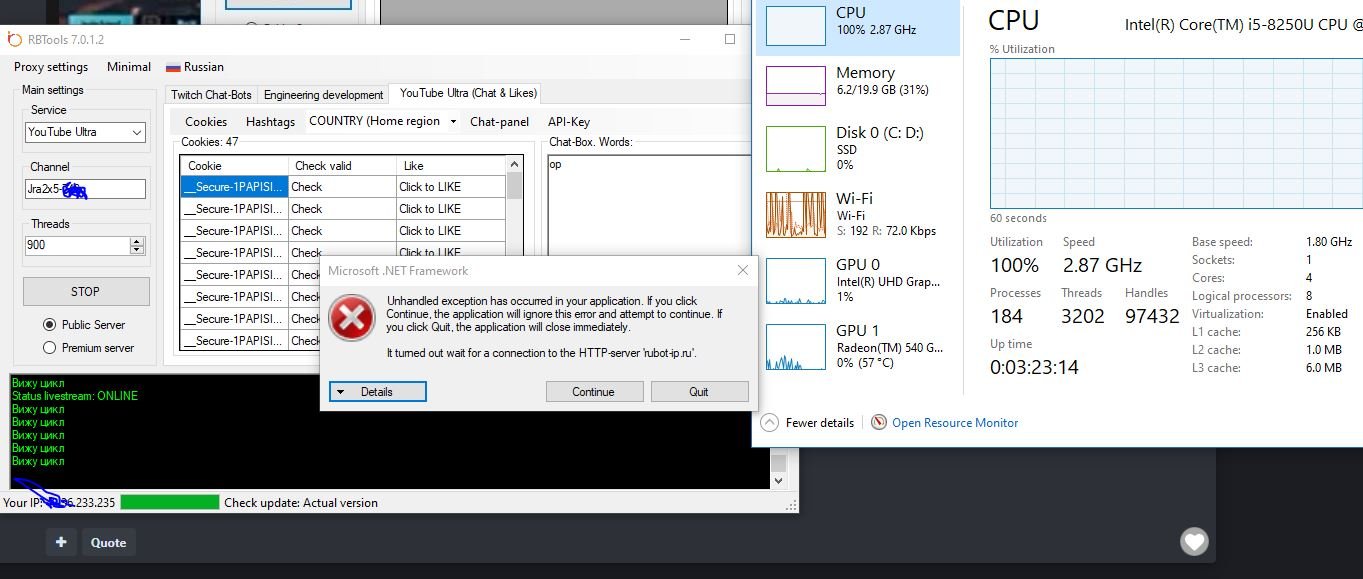The image size is (1363, 579).
Task: Click the plus icon button below window
Action: point(61,542)
